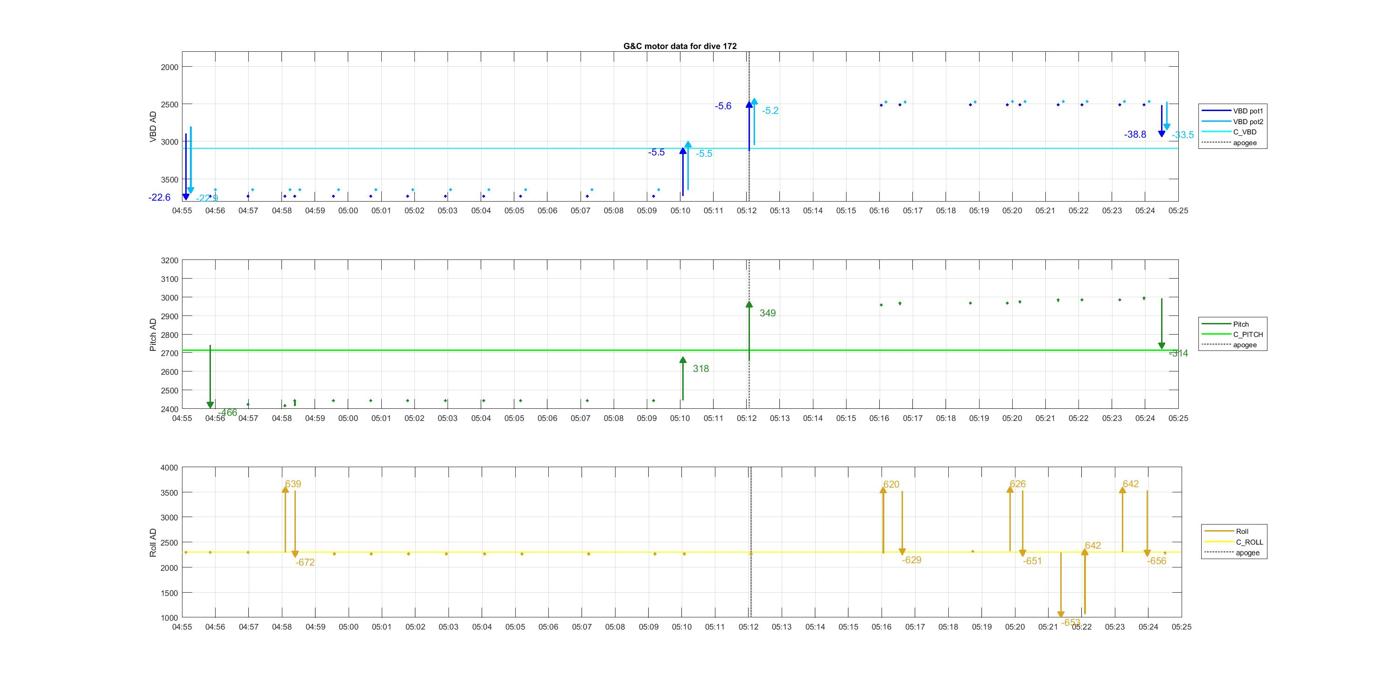
Task: Select the "C_PITCH" legend entry
Action: (1233, 334)
